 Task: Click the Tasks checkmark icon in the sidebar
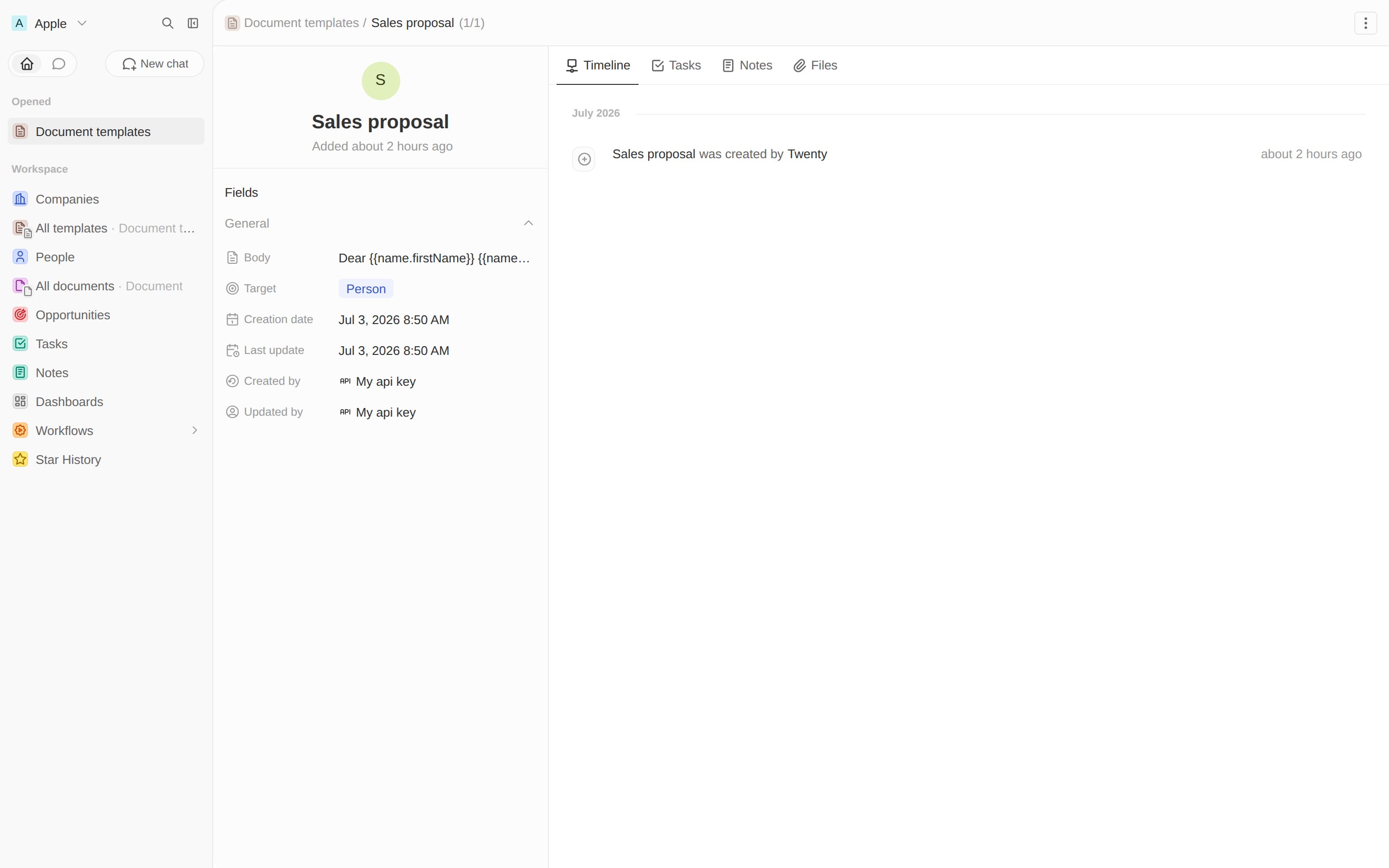coord(20,343)
